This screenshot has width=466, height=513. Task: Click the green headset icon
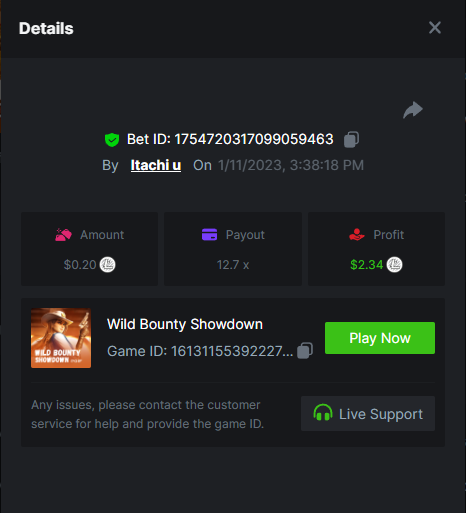click(323, 413)
